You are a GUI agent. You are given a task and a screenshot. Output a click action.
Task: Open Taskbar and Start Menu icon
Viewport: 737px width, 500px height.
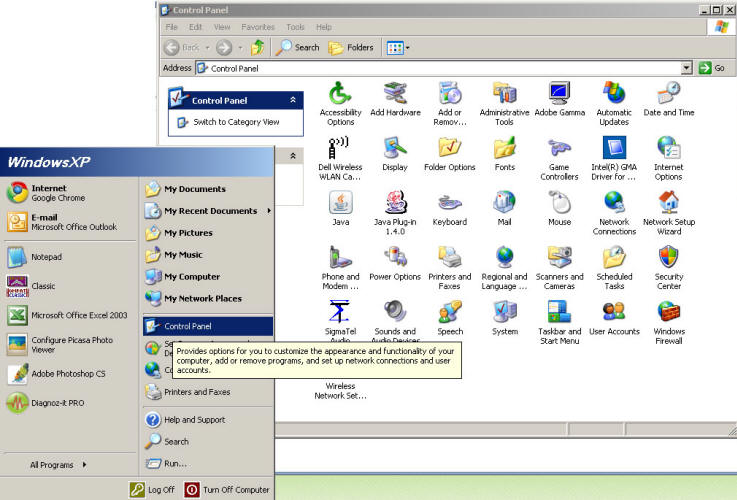(559, 312)
